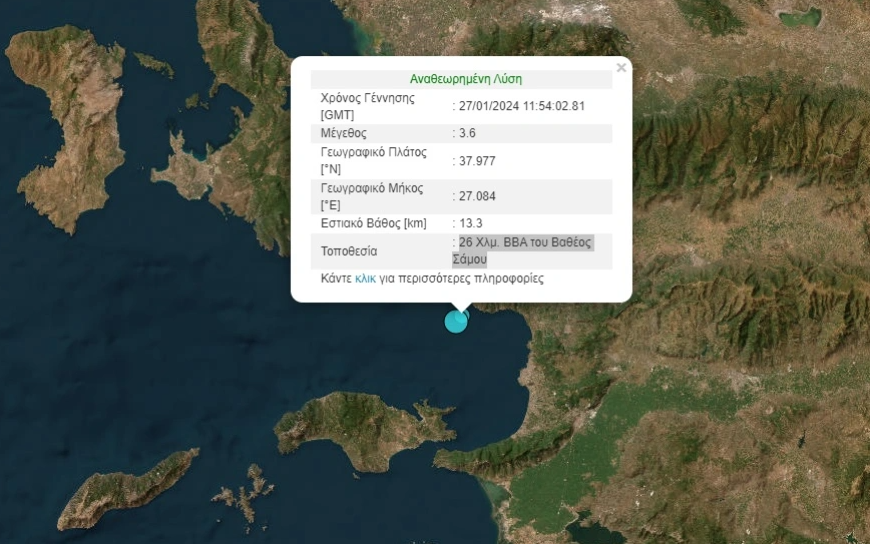Select the magnitude value 3.6
Image resolution: width=870 pixels, height=544 pixels.
tap(467, 133)
